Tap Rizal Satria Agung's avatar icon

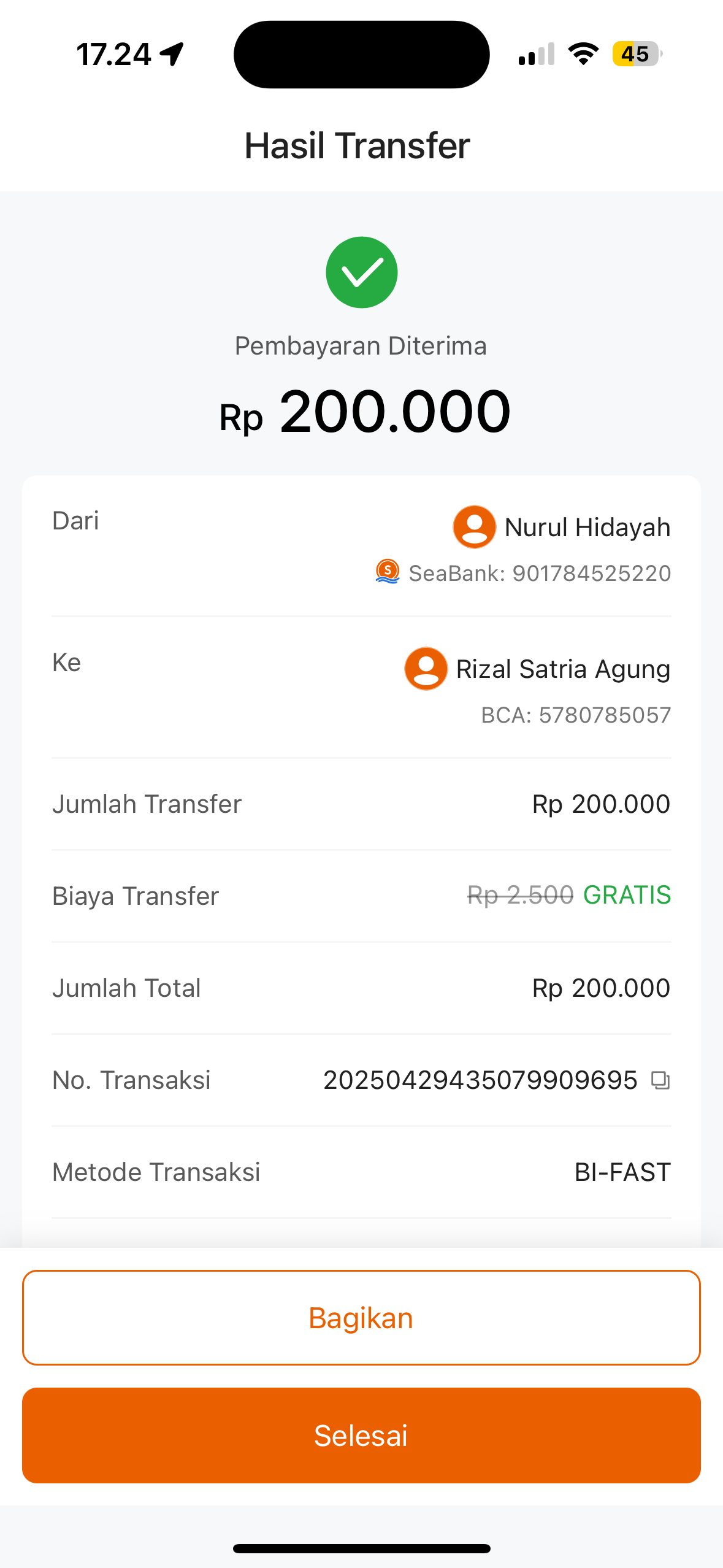point(426,669)
